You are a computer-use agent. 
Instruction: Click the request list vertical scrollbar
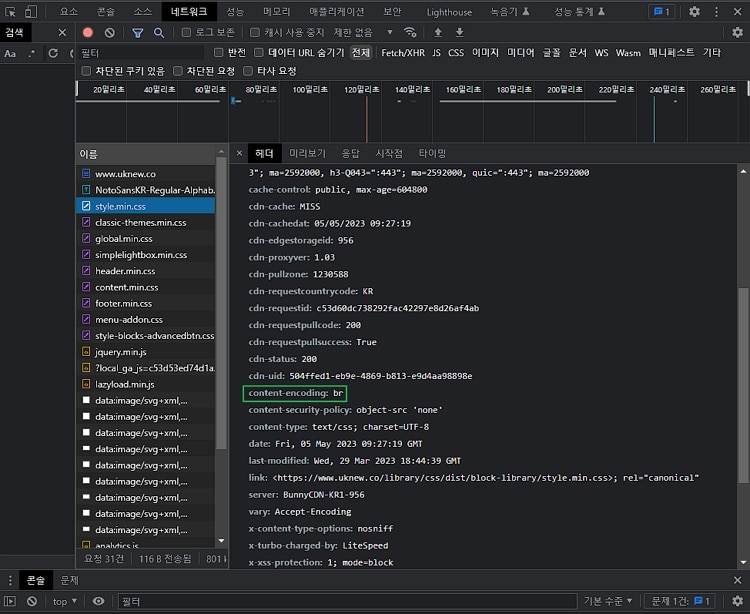(x=221, y=303)
